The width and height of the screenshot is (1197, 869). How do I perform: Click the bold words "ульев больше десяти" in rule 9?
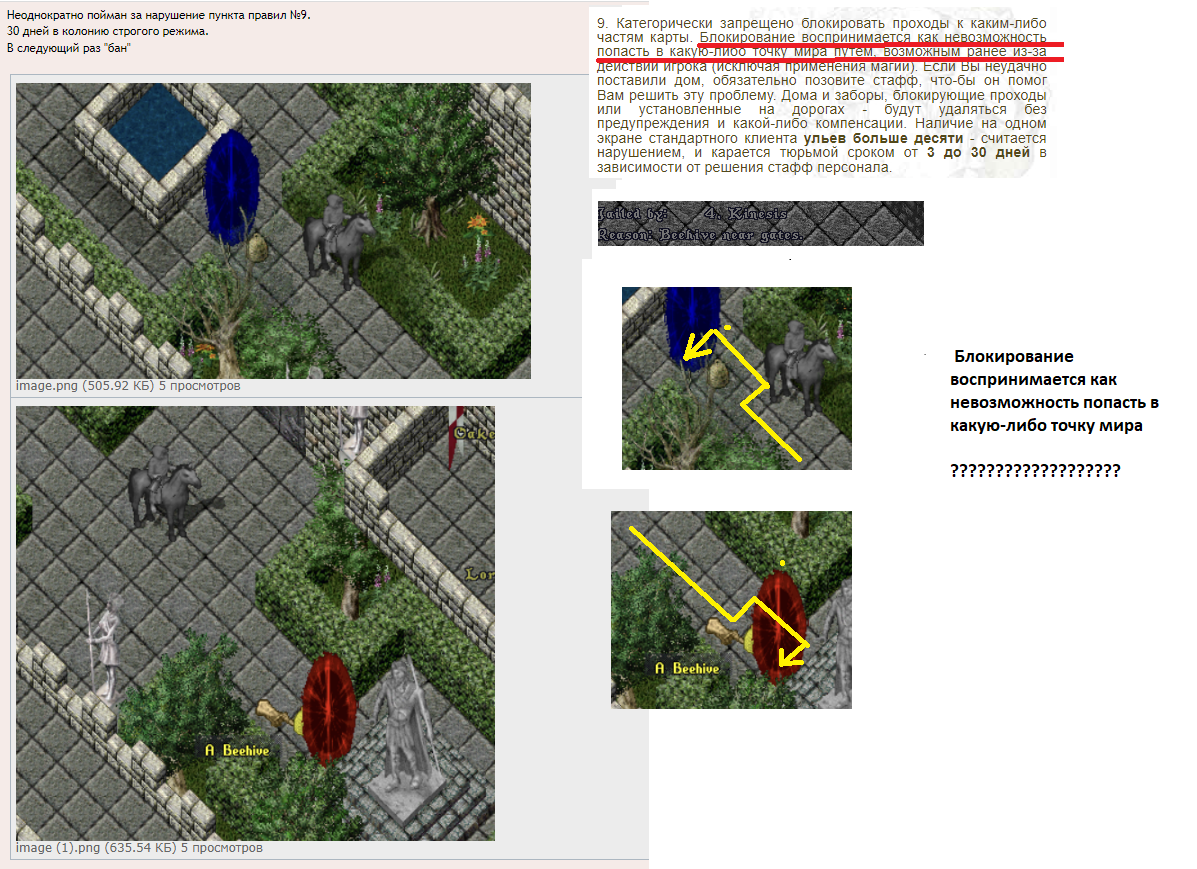tap(883, 138)
